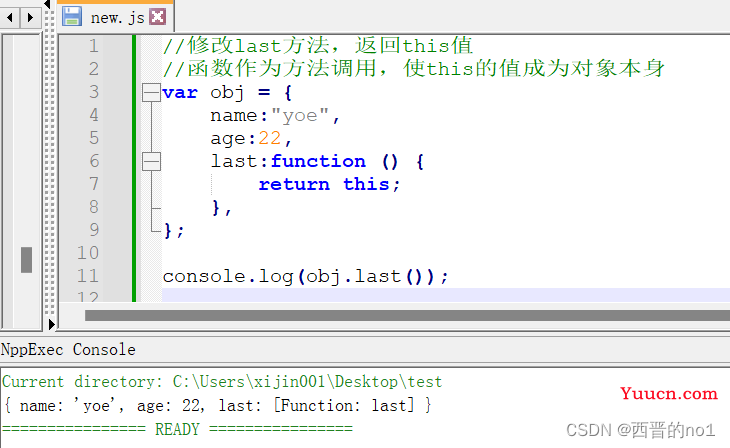
Task: Click the editor horizontal scrollbar
Action: pos(407,315)
